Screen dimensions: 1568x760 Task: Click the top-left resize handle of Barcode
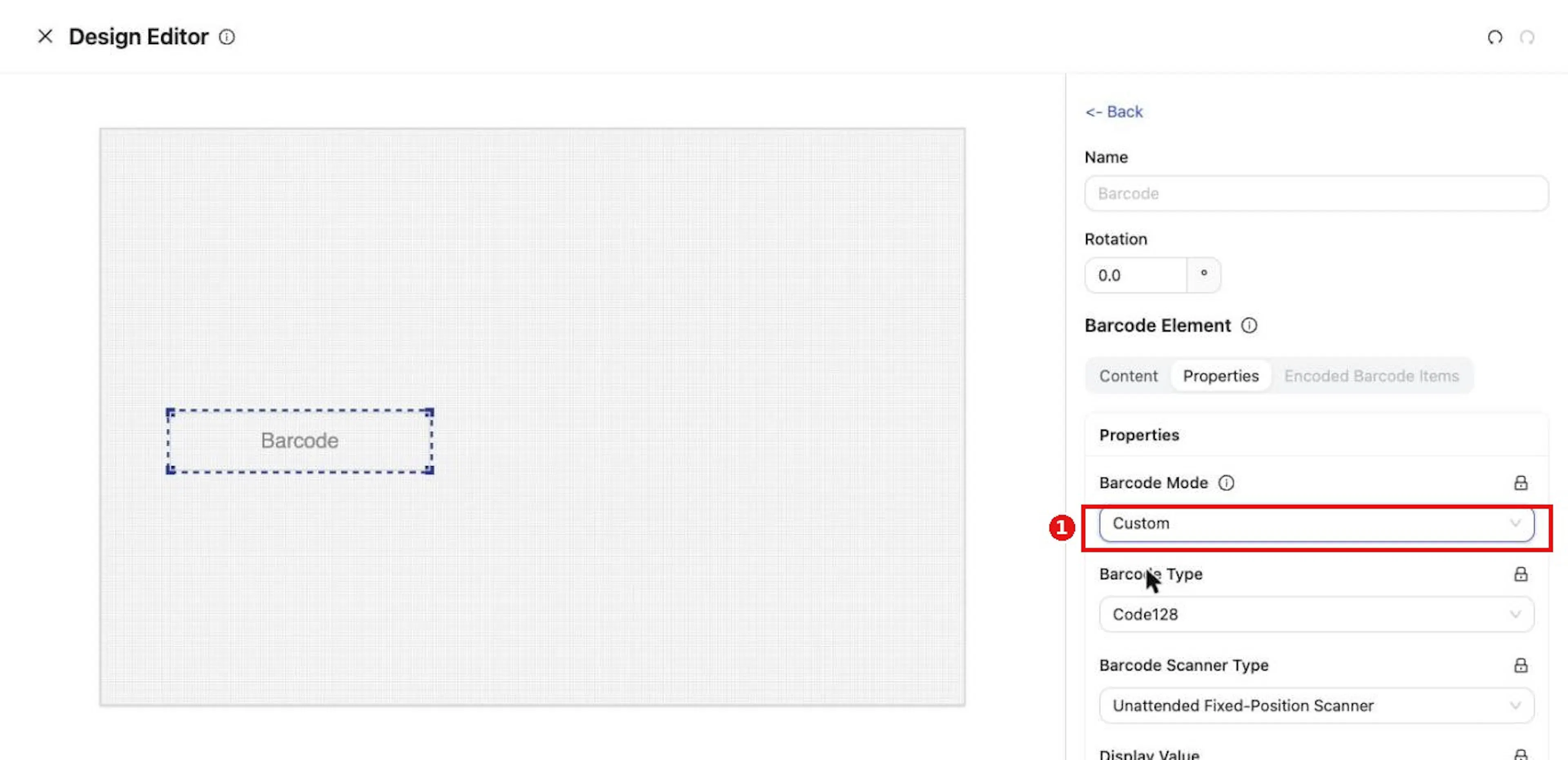pos(170,412)
